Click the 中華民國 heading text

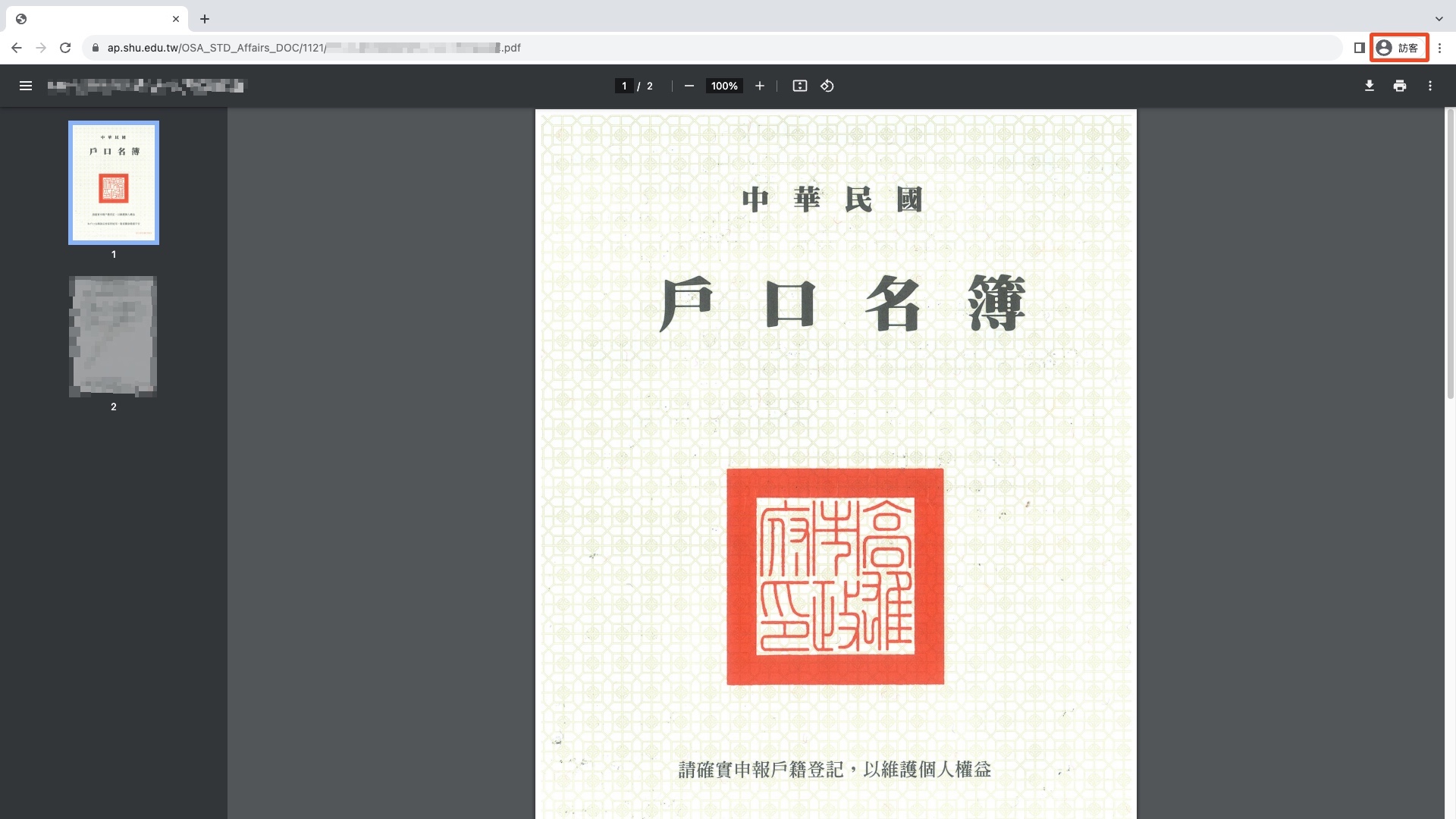tap(832, 199)
